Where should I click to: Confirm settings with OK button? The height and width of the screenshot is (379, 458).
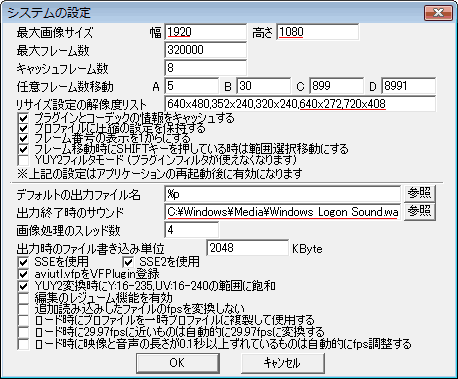click(178, 363)
